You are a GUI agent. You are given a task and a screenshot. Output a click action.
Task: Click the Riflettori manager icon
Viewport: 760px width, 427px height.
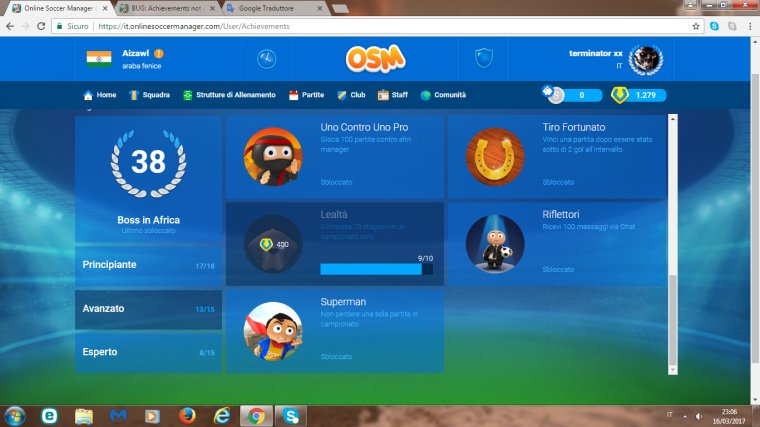click(495, 244)
